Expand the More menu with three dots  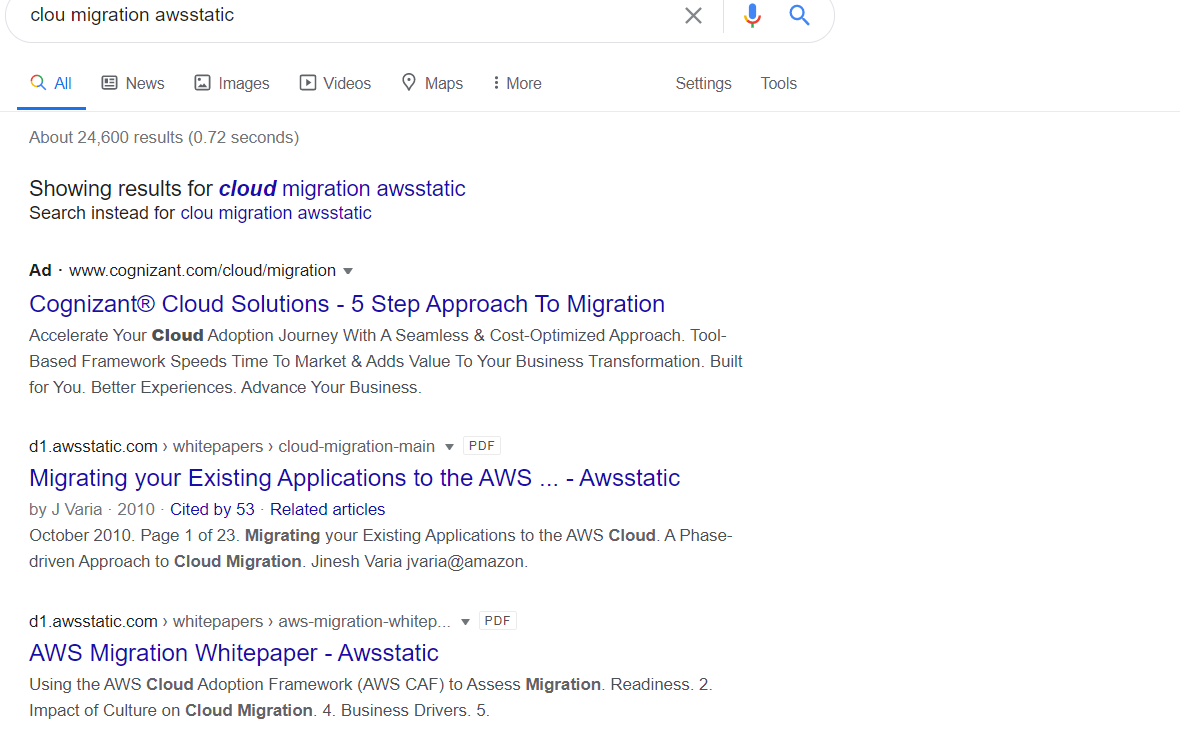pyautogui.click(x=516, y=83)
